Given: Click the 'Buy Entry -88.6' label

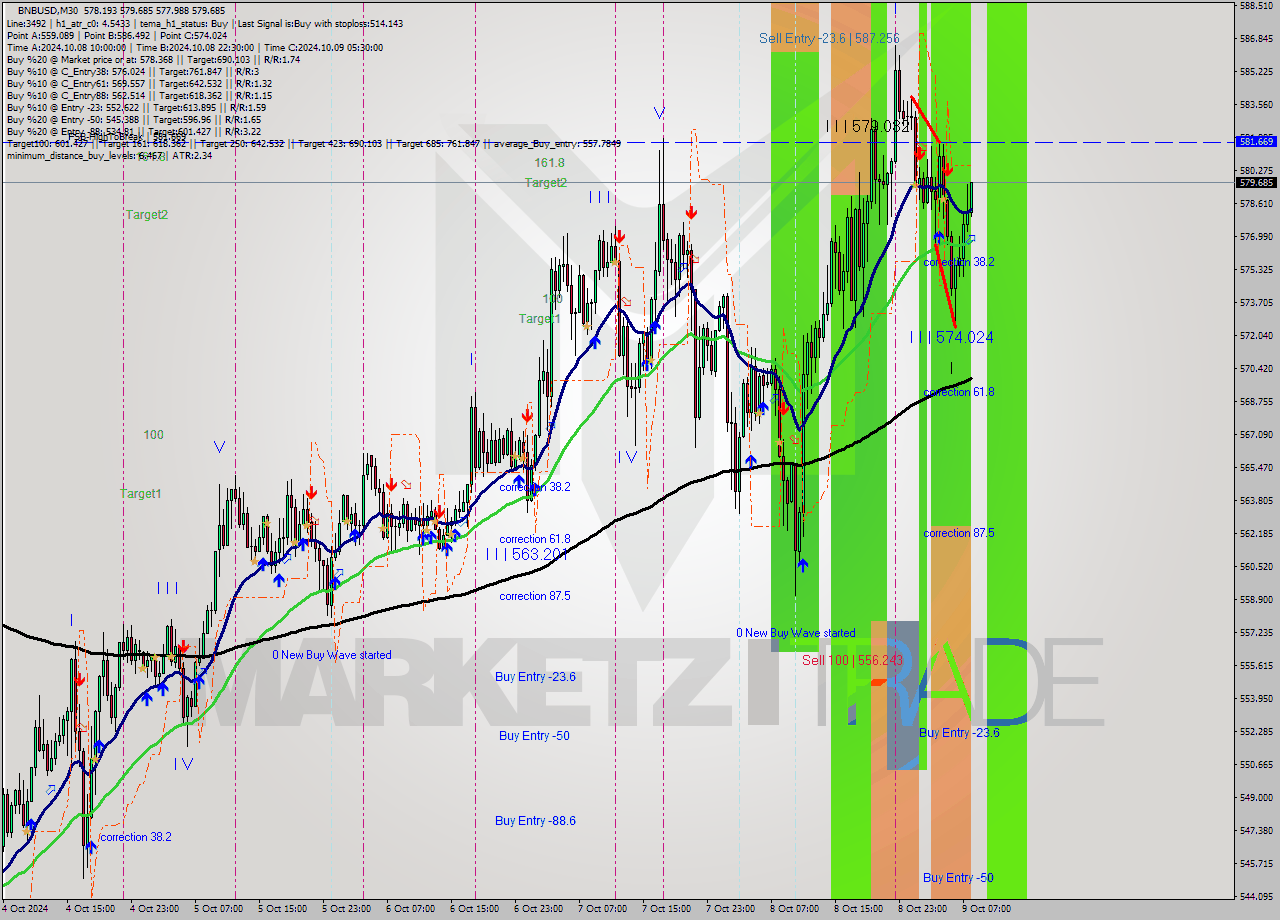Looking at the screenshot, I should [x=535, y=820].
